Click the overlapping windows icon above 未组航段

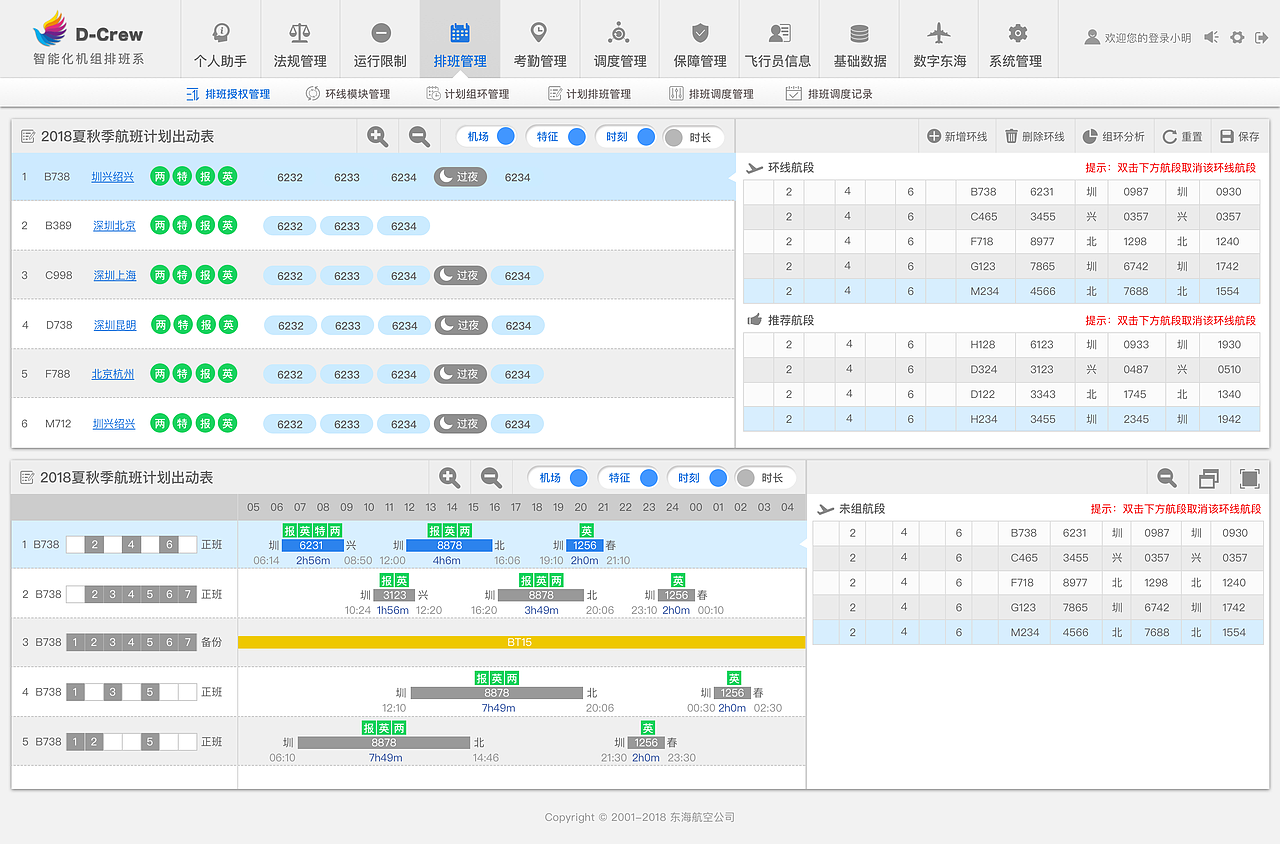point(1208,478)
